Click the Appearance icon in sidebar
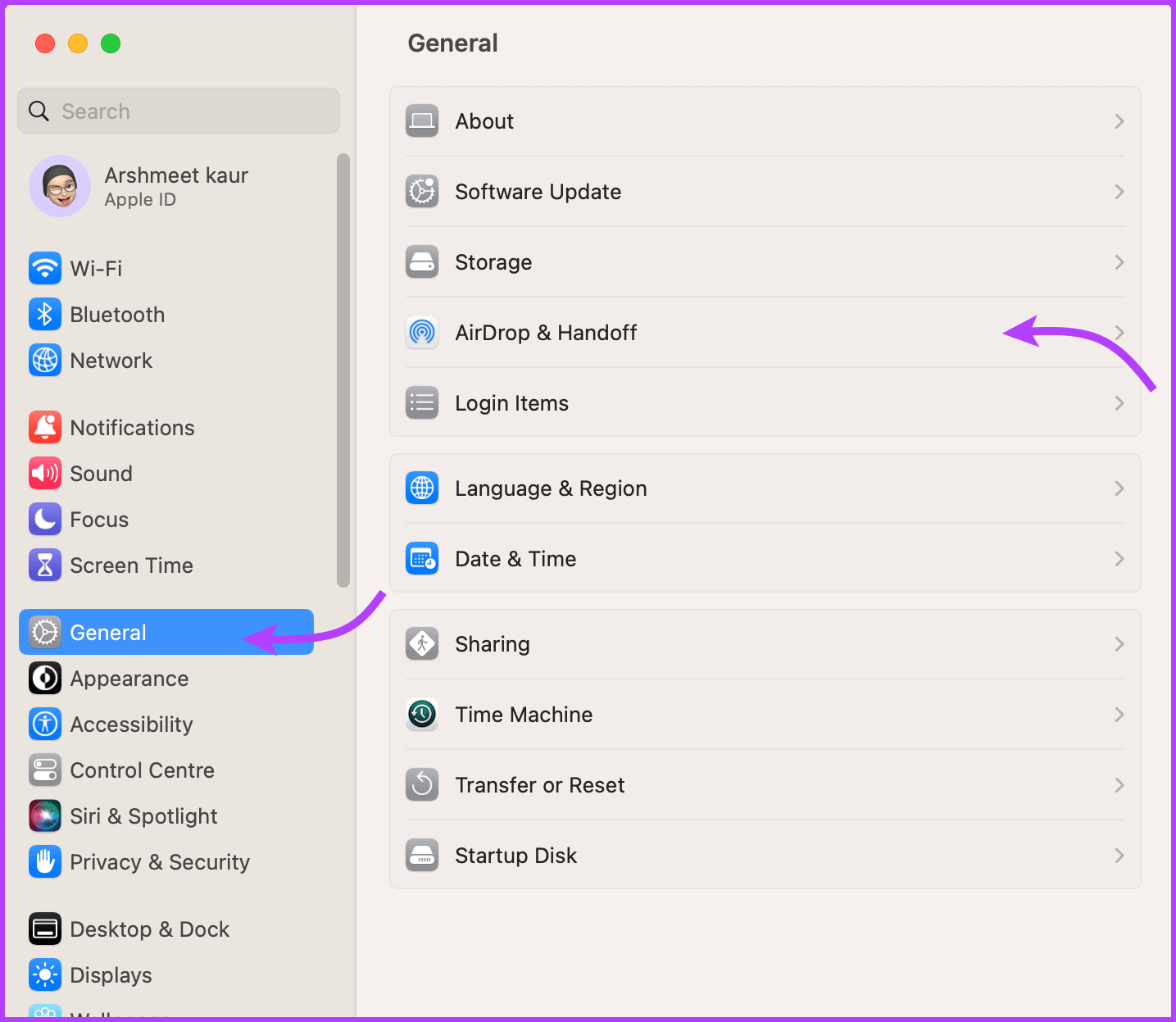Viewport: 1176px width, 1022px height. pyautogui.click(x=45, y=678)
